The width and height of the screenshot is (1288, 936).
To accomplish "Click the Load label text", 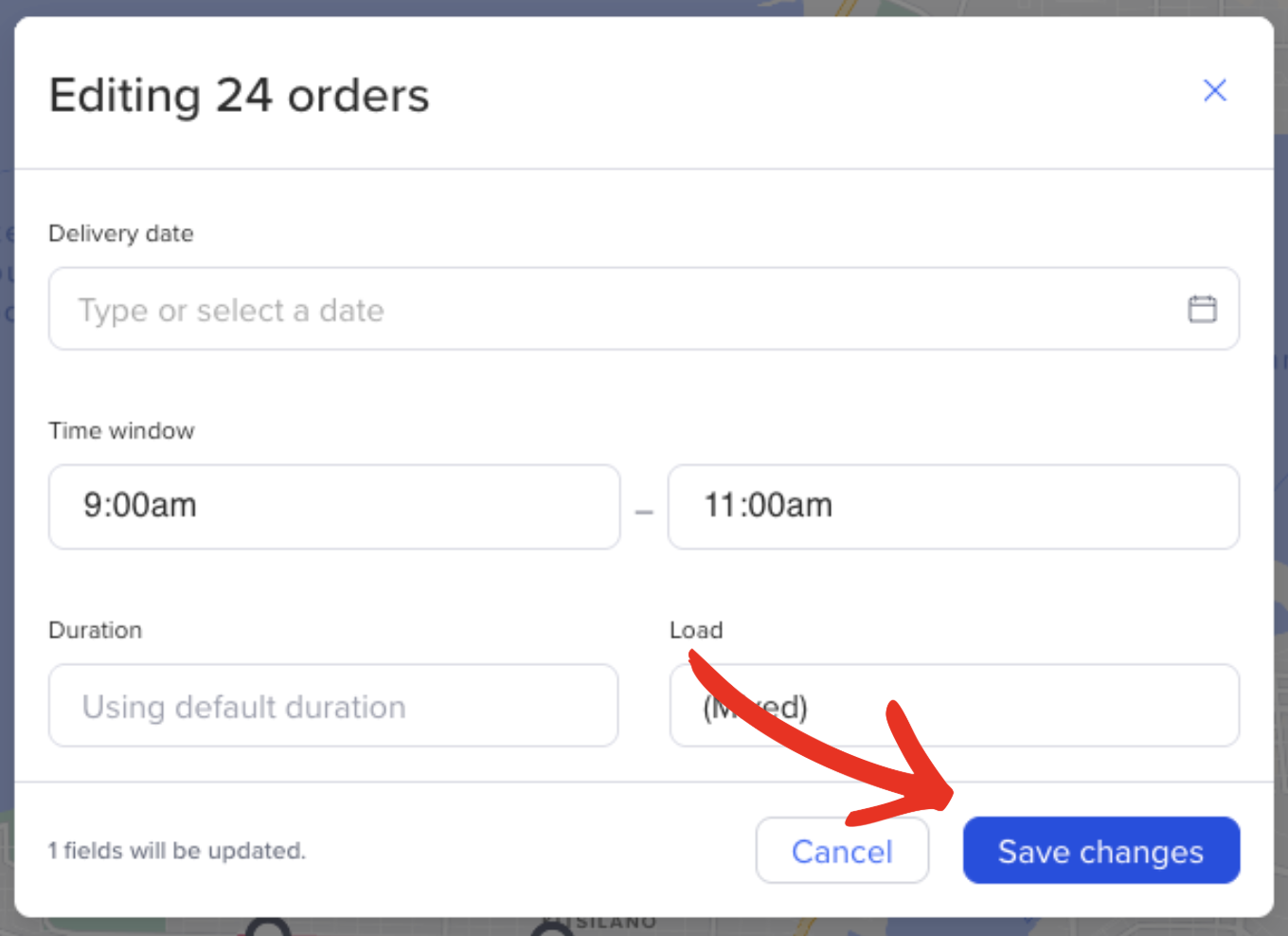I will tap(696, 631).
